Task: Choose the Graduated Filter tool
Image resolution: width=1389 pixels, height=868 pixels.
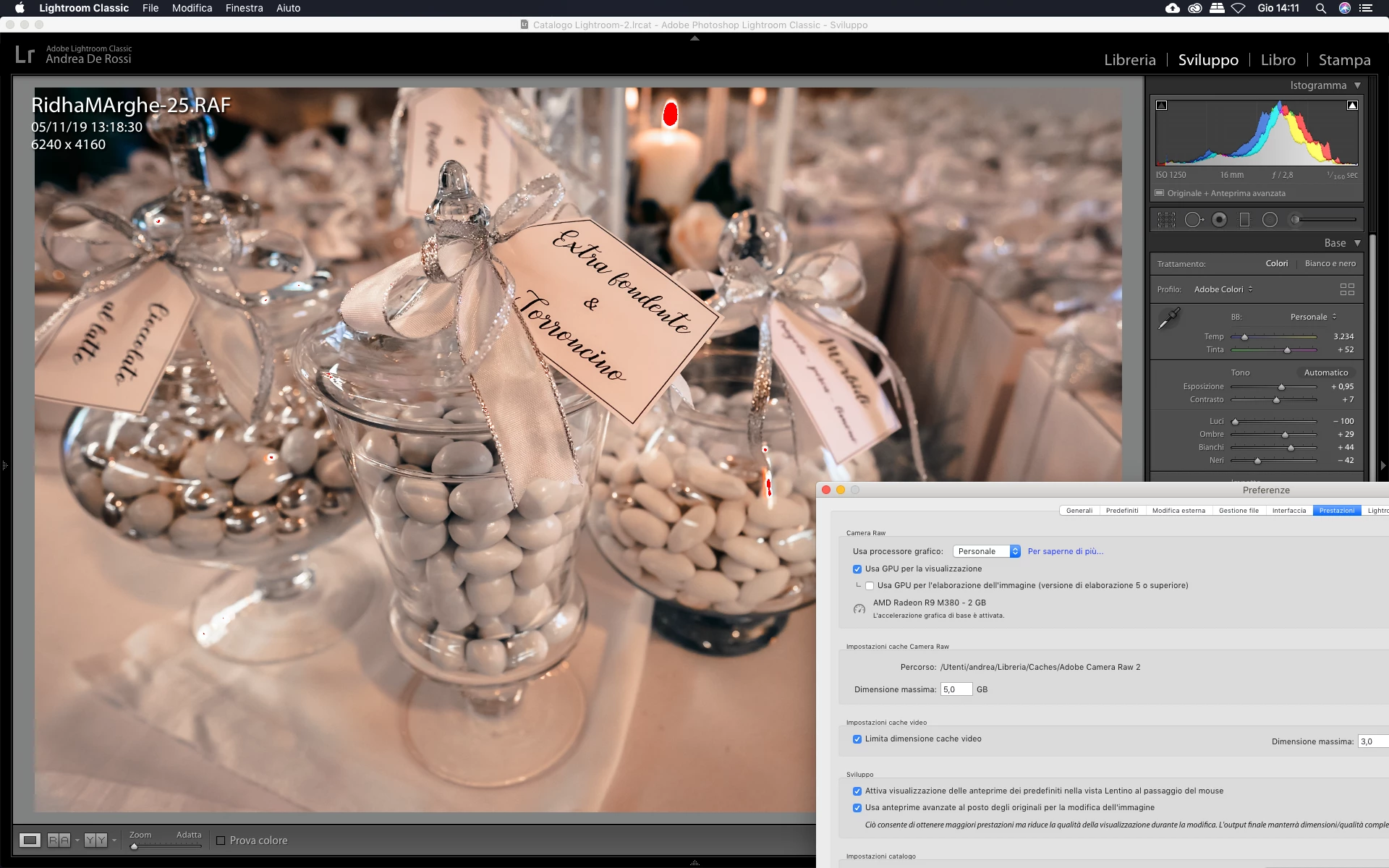Action: click(1244, 220)
